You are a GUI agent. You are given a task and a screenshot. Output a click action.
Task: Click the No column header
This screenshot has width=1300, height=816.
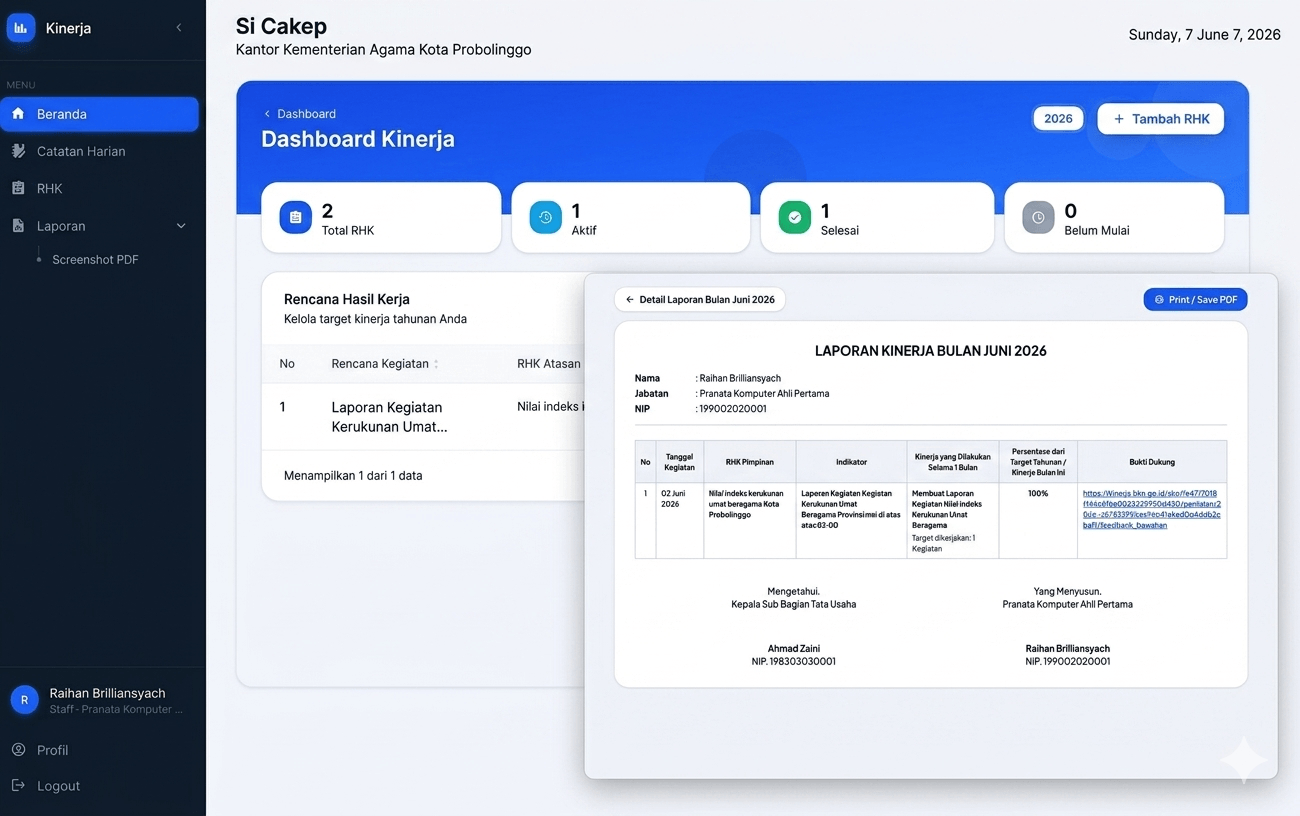pyautogui.click(x=287, y=364)
